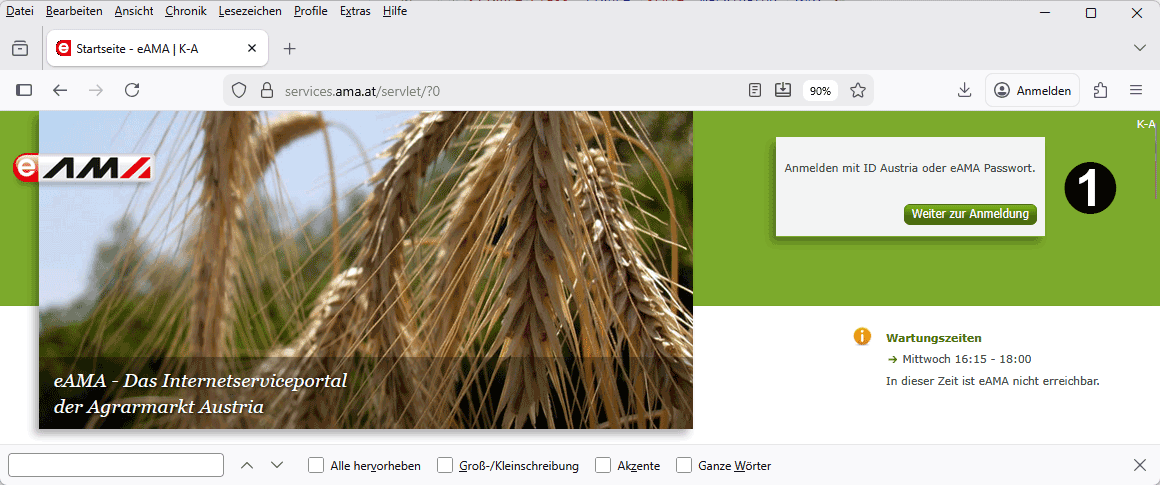Enable Ganze Wörter checkbox
Viewport: 1160px width, 485px height.
click(684, 465)
